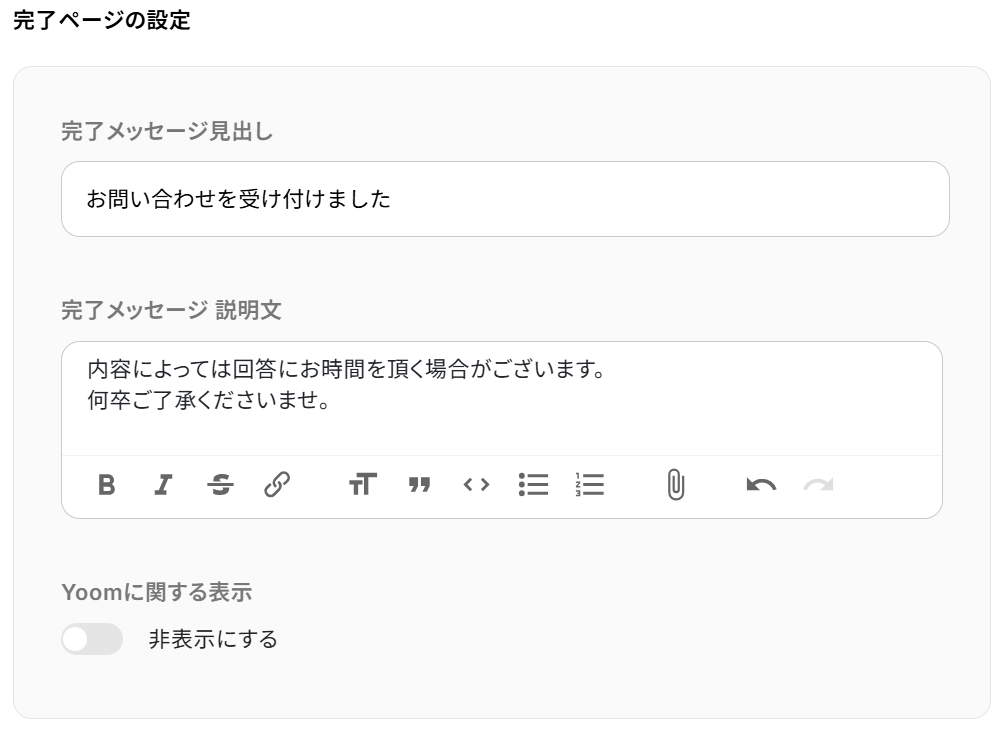Undo the last edit
This screenshot has height=731, width=1000.
point(761,485)
